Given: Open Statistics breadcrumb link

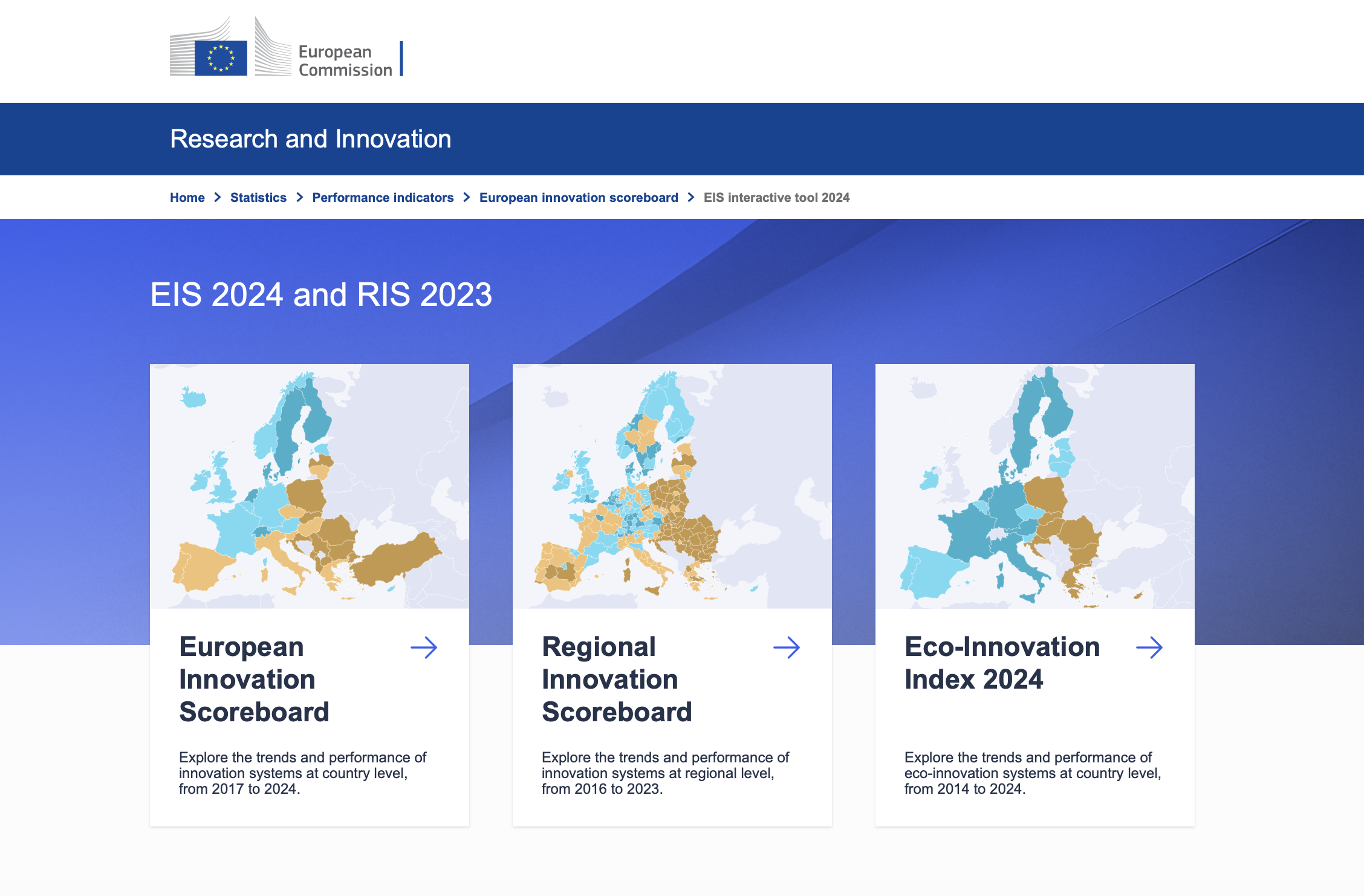Looking at the screenshot, I should [x=258, y=198].
